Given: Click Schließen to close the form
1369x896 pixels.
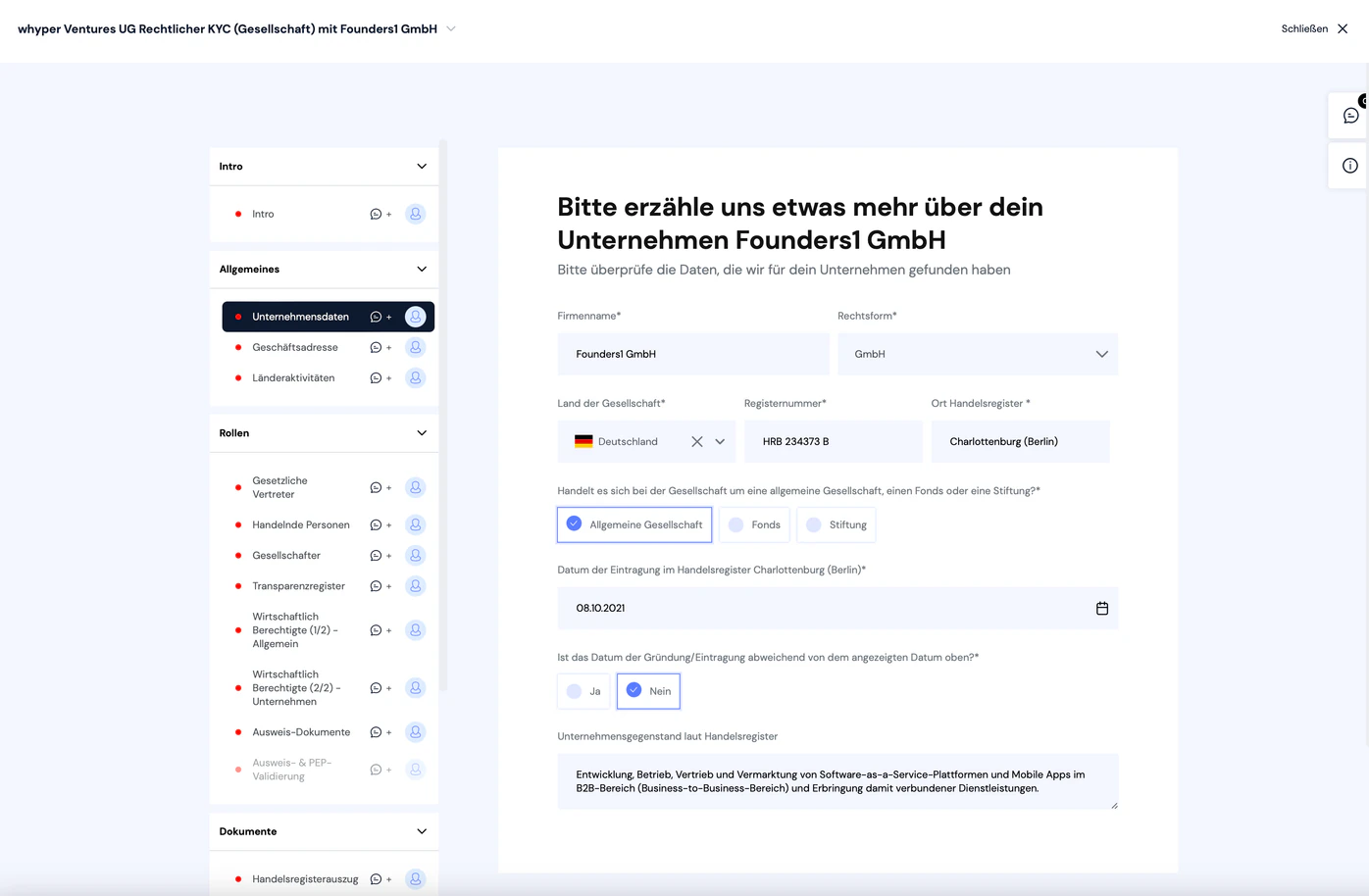Looking at the screenshot, I should click(x=1315, y=29).
